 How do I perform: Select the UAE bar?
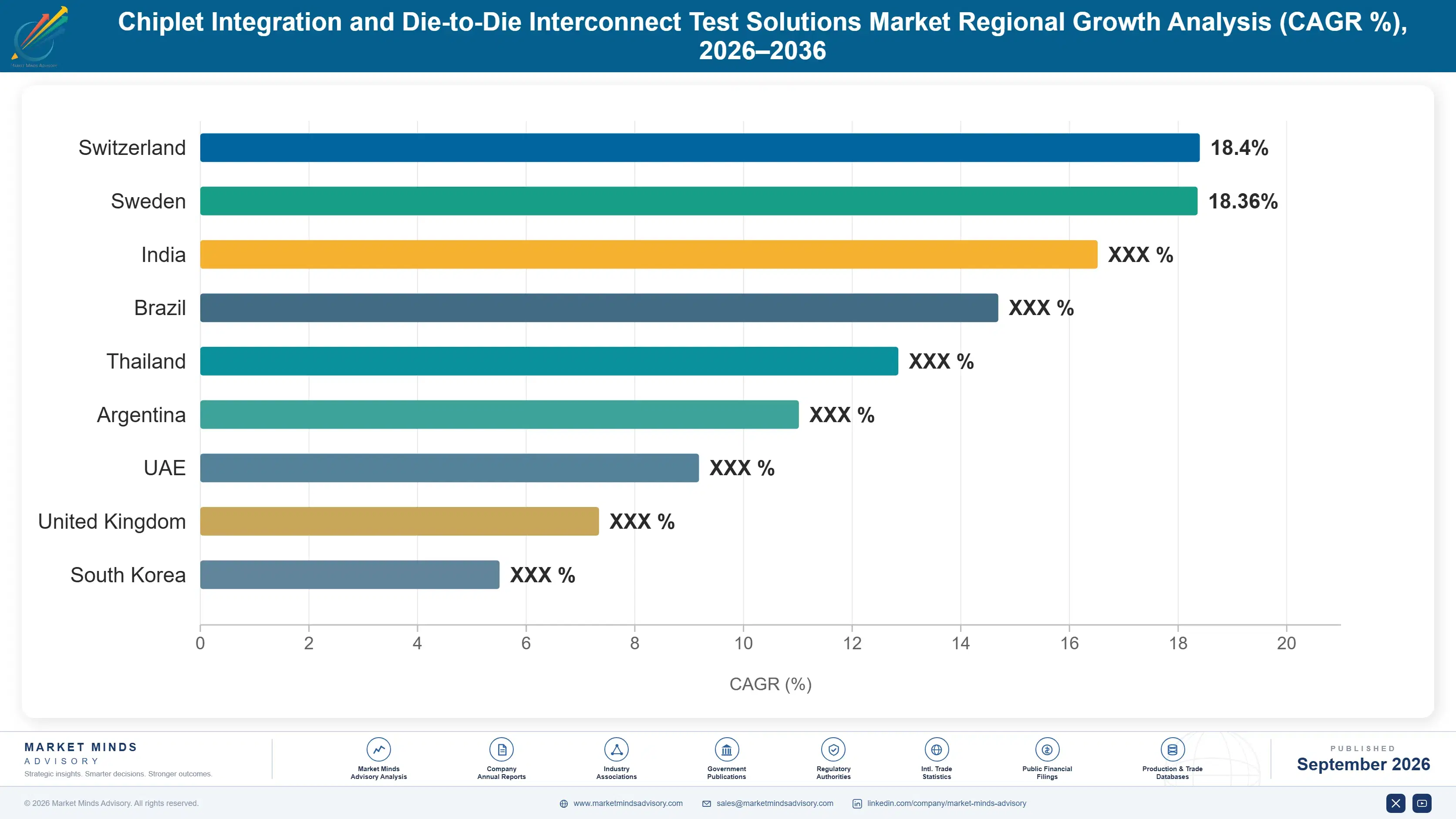click(x=449, y=468)
